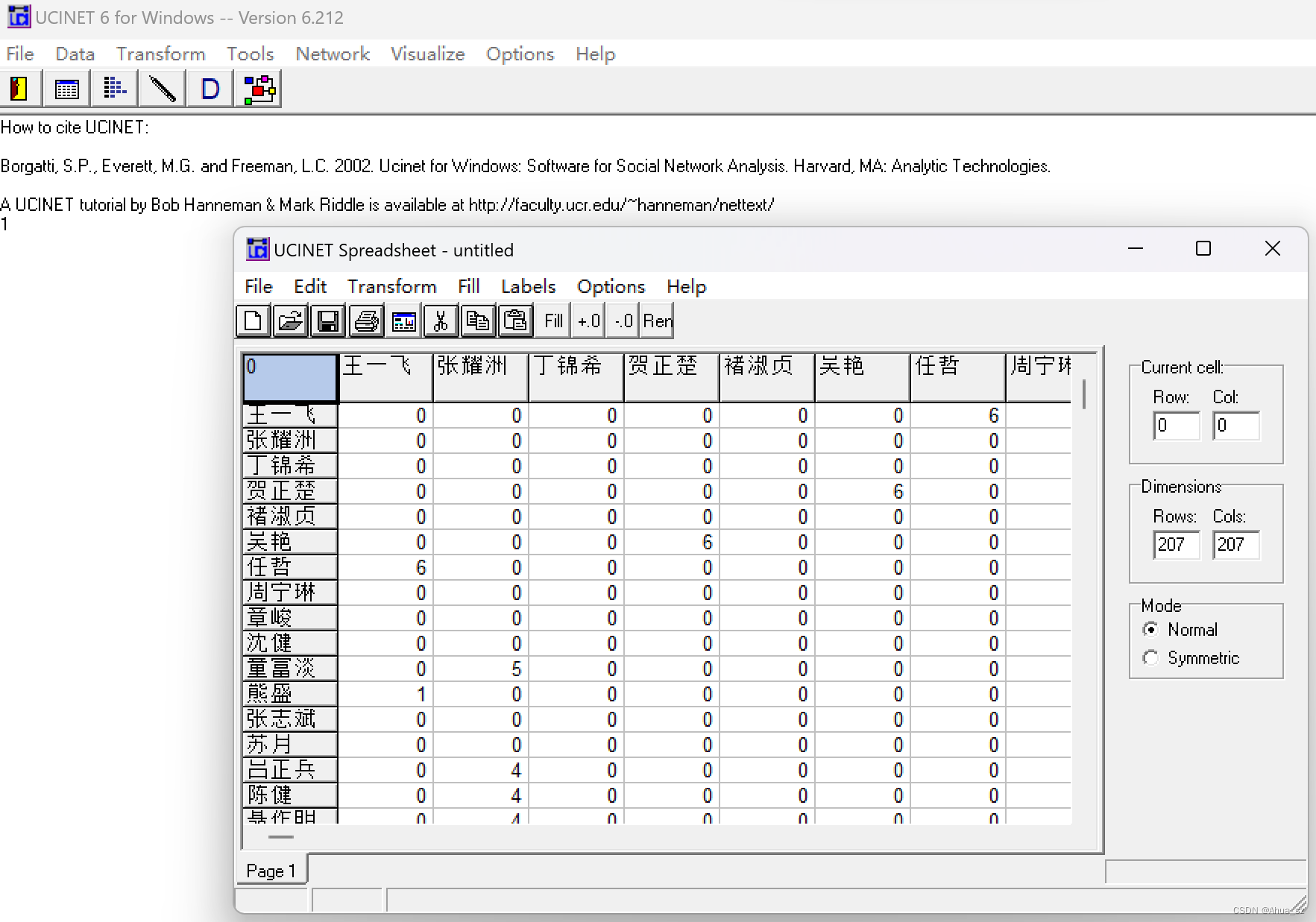Image resolution: width=1316 pixels, height=922 pixels.
Task: Select the Normal mode radio button
Action: click(x=1150, y=630)
